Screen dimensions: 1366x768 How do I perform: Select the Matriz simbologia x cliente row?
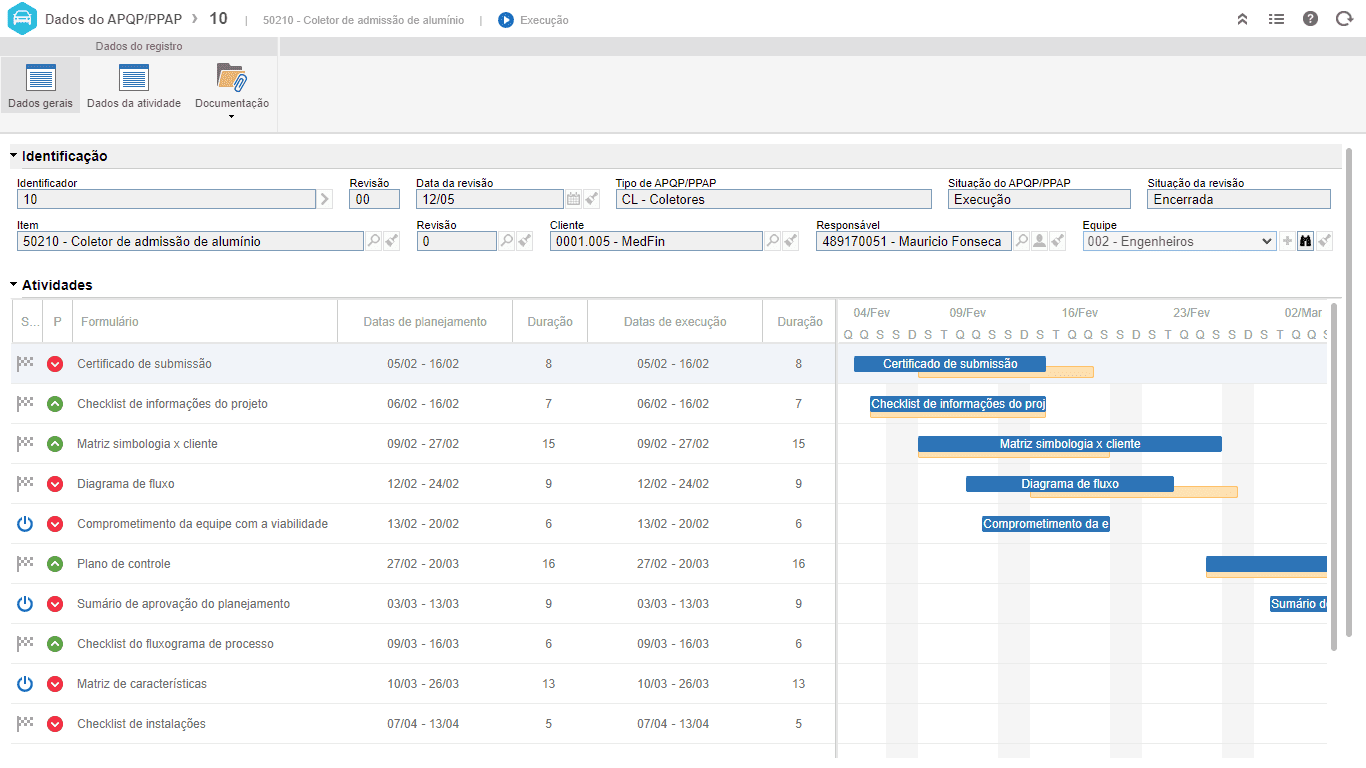tap(423, 444)
